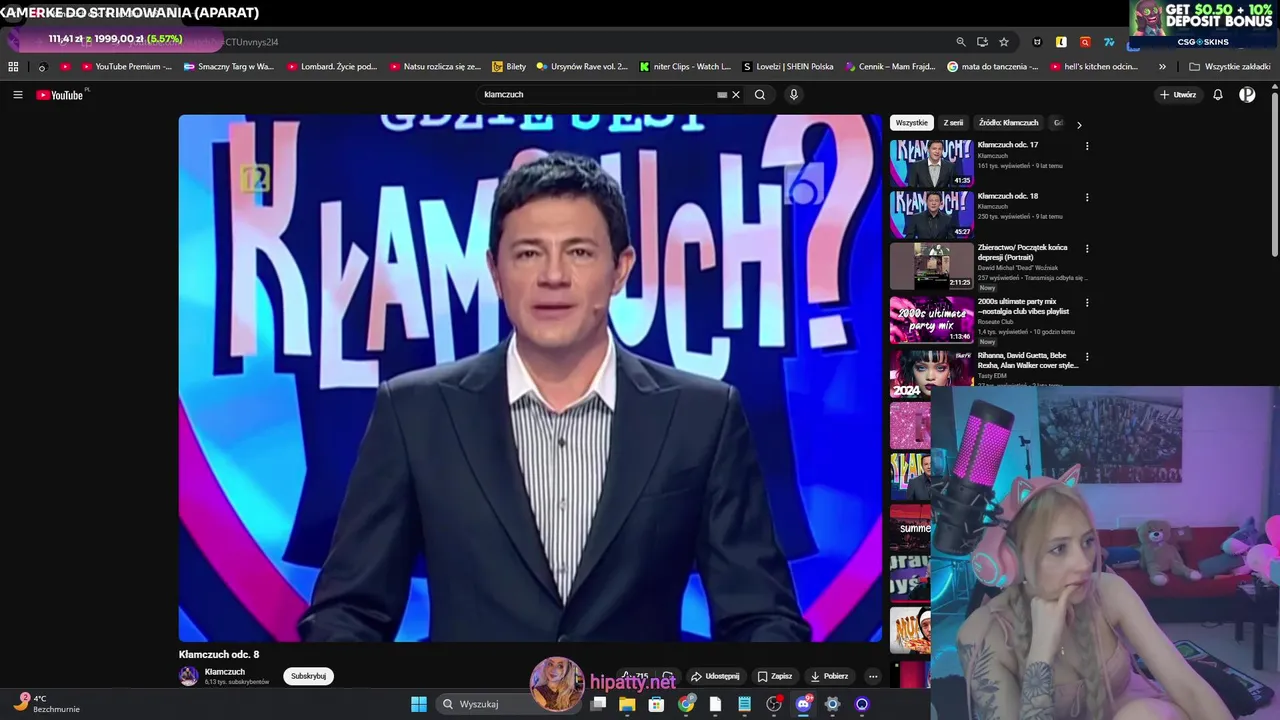Open the YouTube account avatar menu
Screen dimensions: 1280x720
click(x=1247, y=95)
